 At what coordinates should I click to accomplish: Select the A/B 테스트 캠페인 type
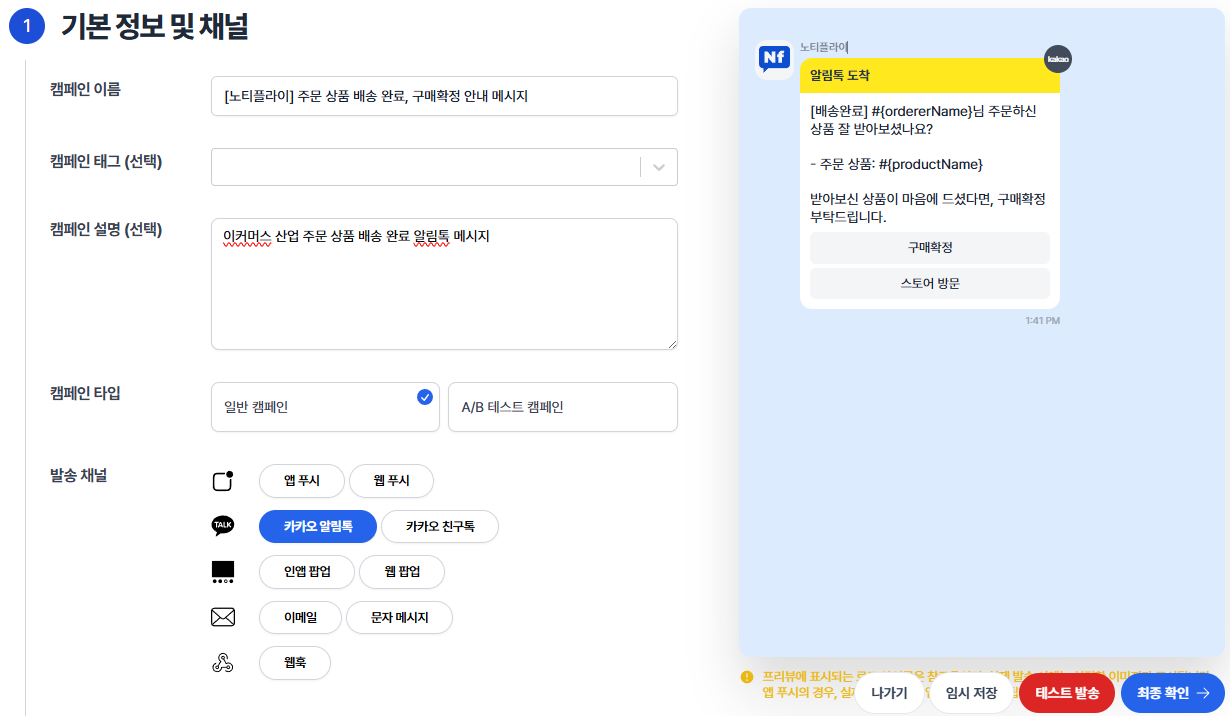562,407
